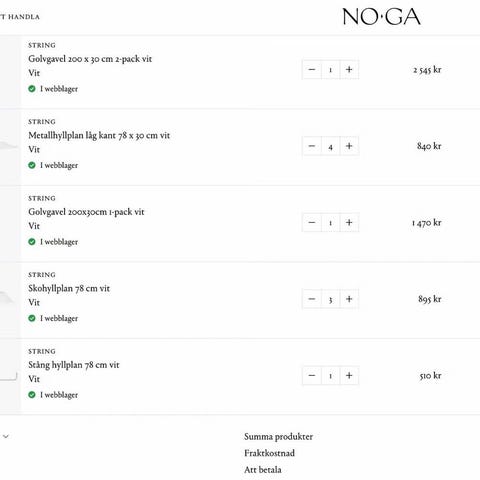The image size is (480, 480).
Task: Click the Metallhyllplan product thumbnail
Action: pos(10,147)
